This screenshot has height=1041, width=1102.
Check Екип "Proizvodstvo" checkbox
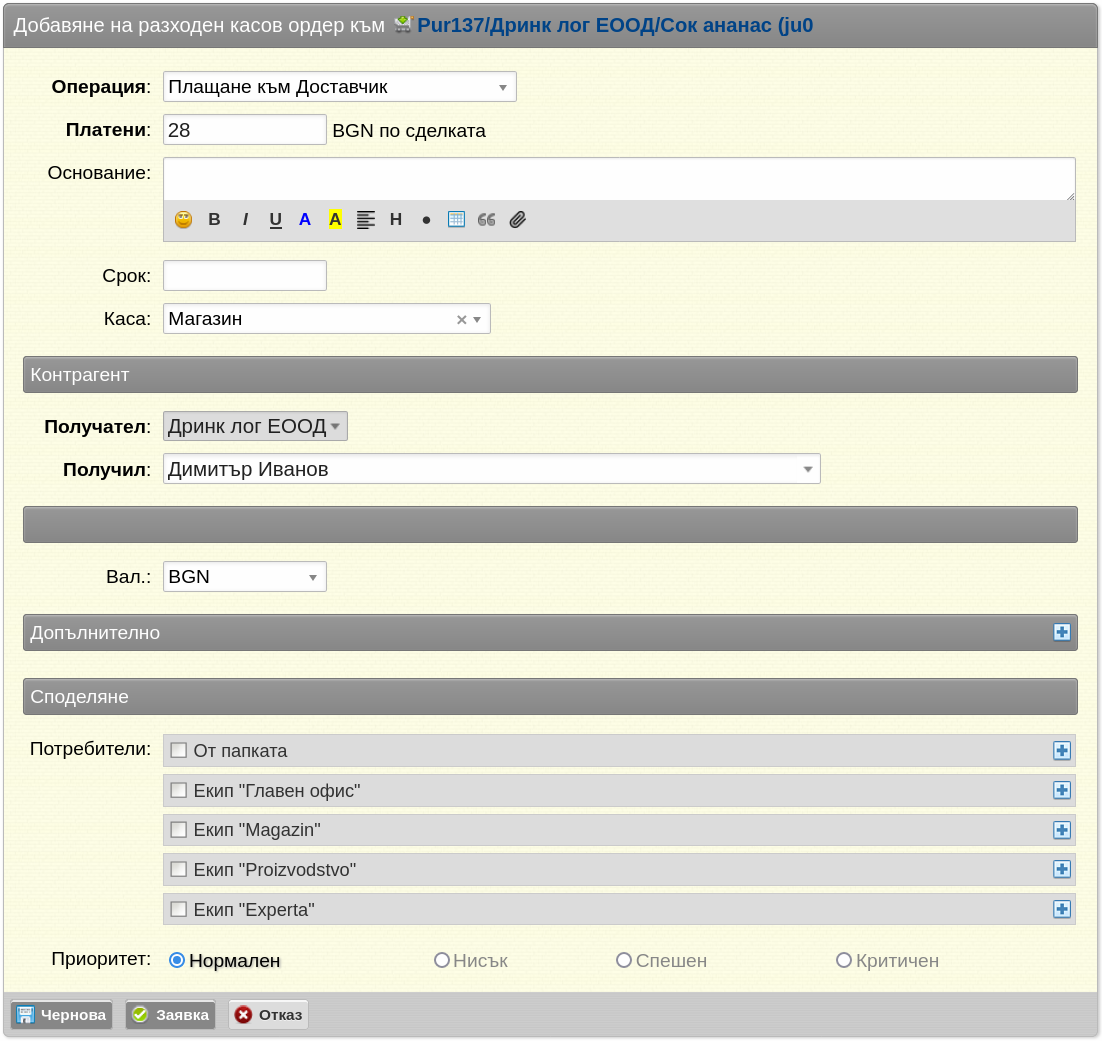coord(179,869)
